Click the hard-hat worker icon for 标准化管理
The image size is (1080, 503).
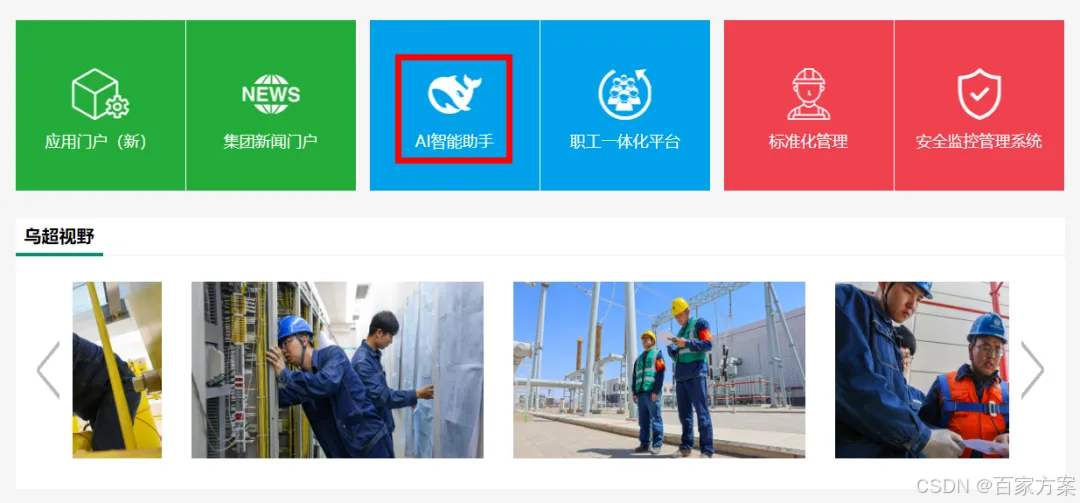(x=809, y=94)
